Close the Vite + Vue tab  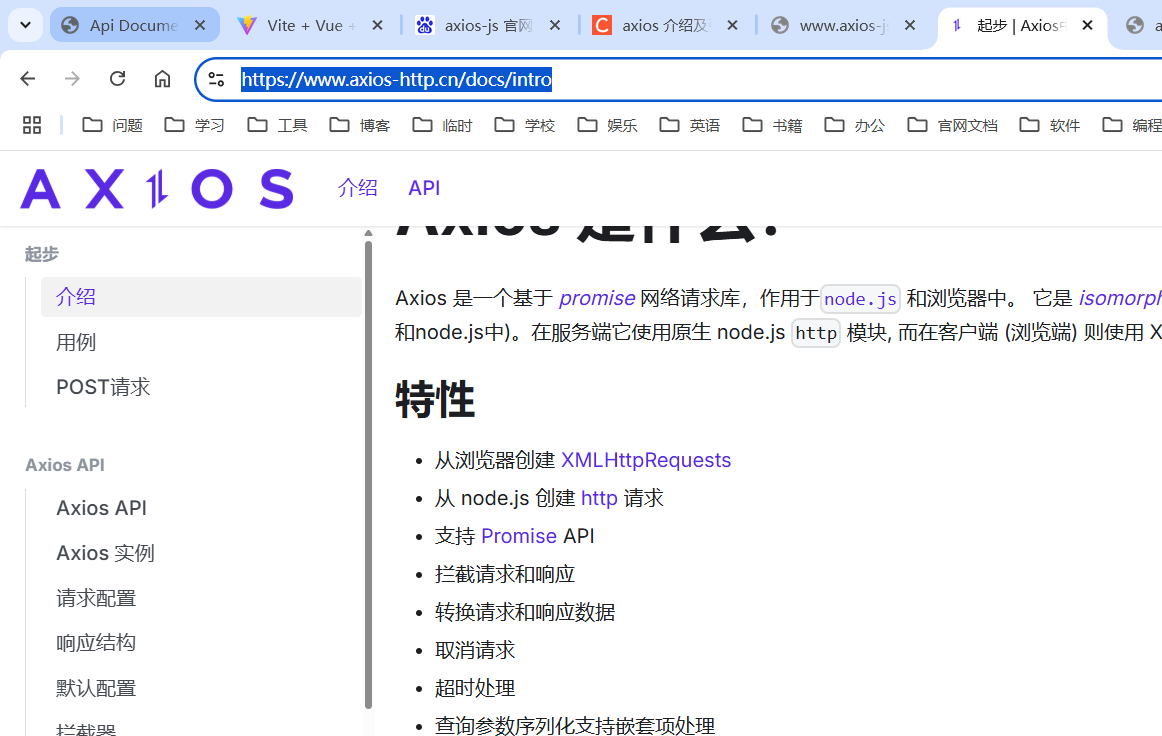377,25
